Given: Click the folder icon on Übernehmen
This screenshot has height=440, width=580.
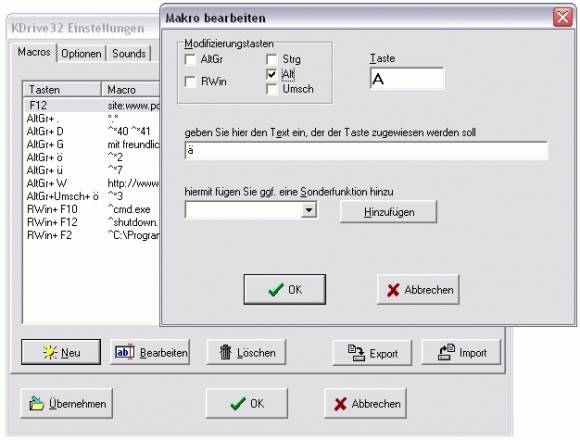Looking at the screenshot, I should point(37,403).
